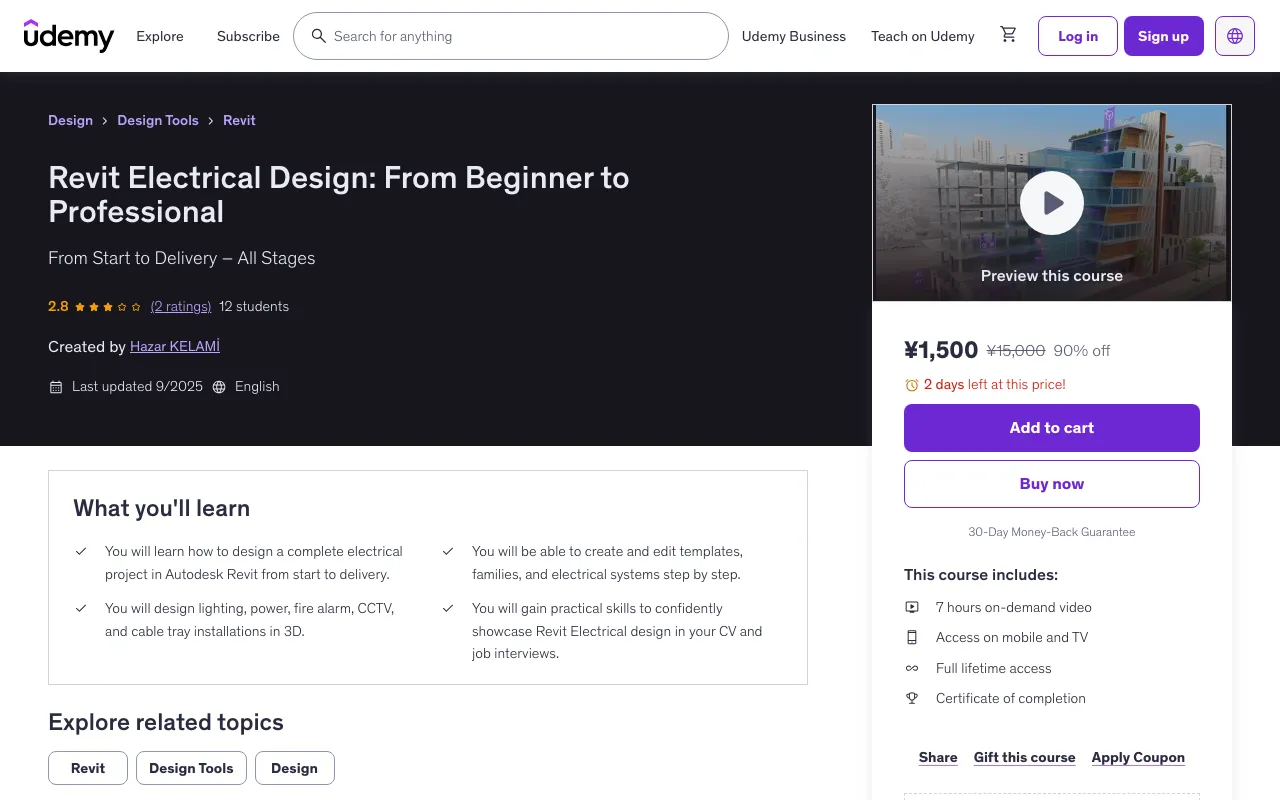Click the alarm clock icon near price deadline
The width and height of the screenshot is (1280, 800).
[911, 384]
